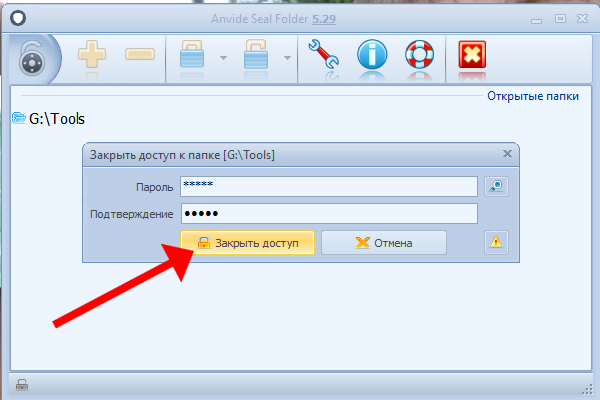
Task: Click the red X exit icon in toolbar
Action: coord(471,56)
